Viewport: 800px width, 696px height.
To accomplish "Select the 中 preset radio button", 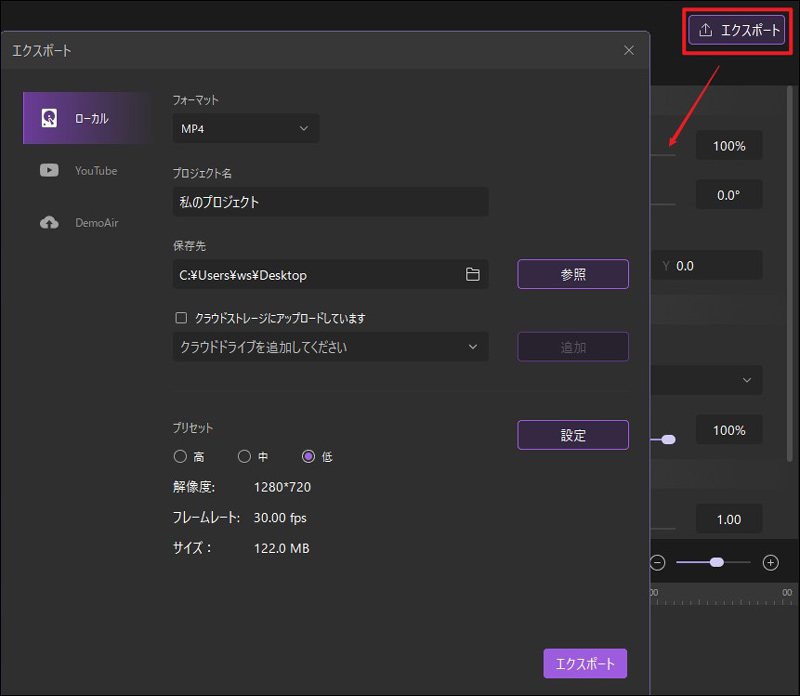I will 244,456.
